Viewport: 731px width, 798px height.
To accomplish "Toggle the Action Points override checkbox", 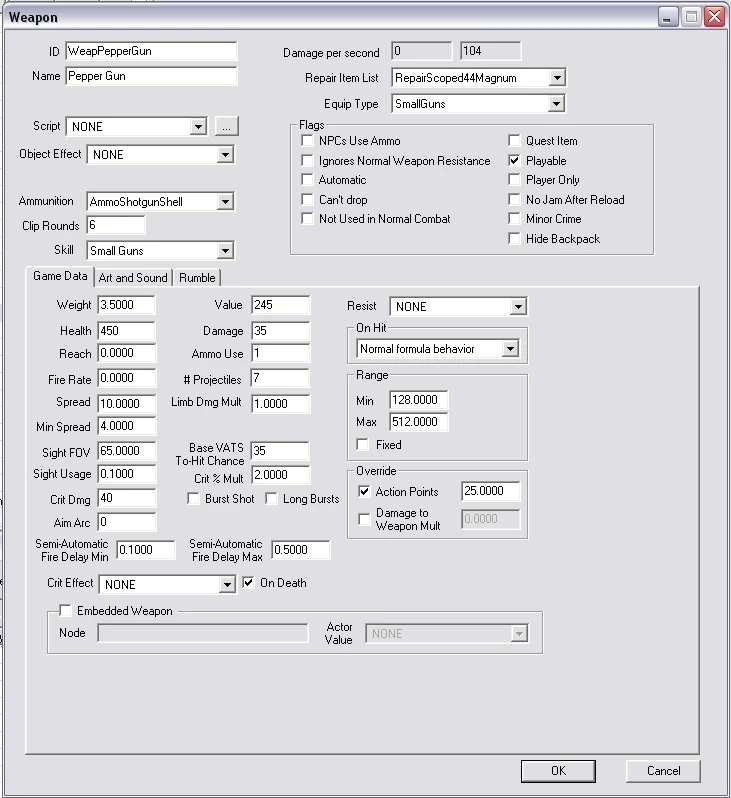I will click(363, 492).
